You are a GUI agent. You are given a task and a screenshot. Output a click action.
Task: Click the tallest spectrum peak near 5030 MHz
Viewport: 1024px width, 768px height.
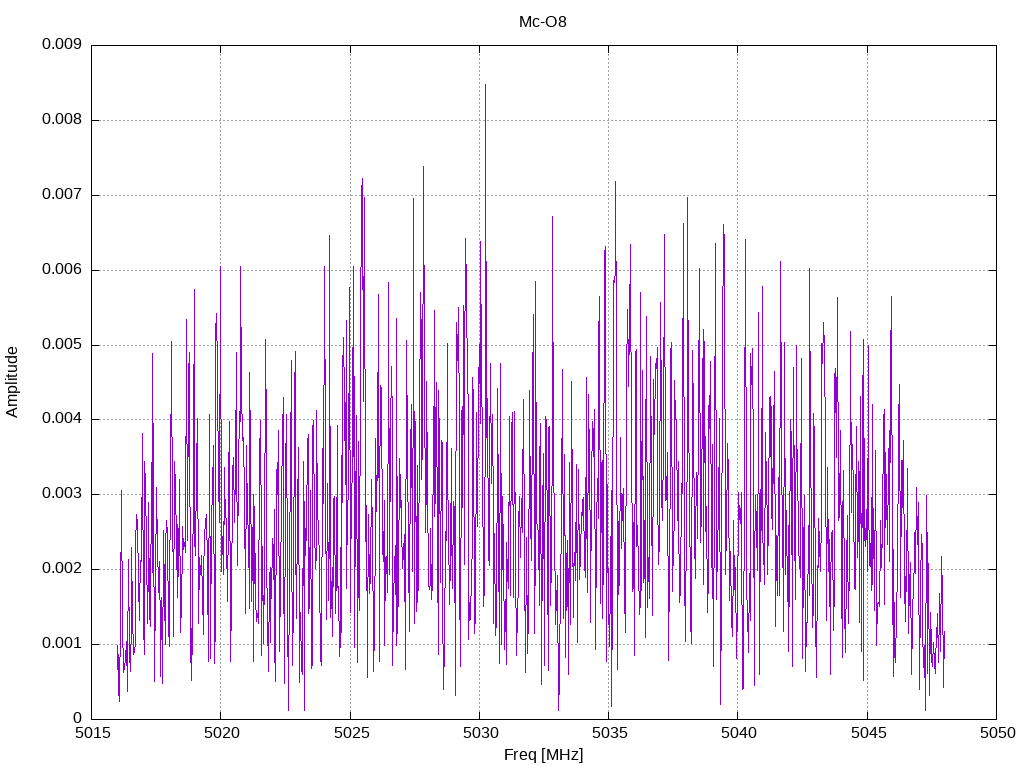(x=485, y=85)
